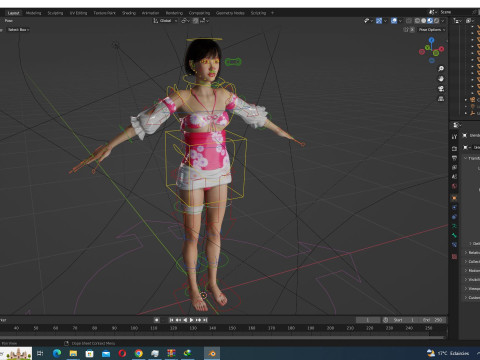Play the animation forward in timeline
Screen dimensions: 480x360
[191, 320]
